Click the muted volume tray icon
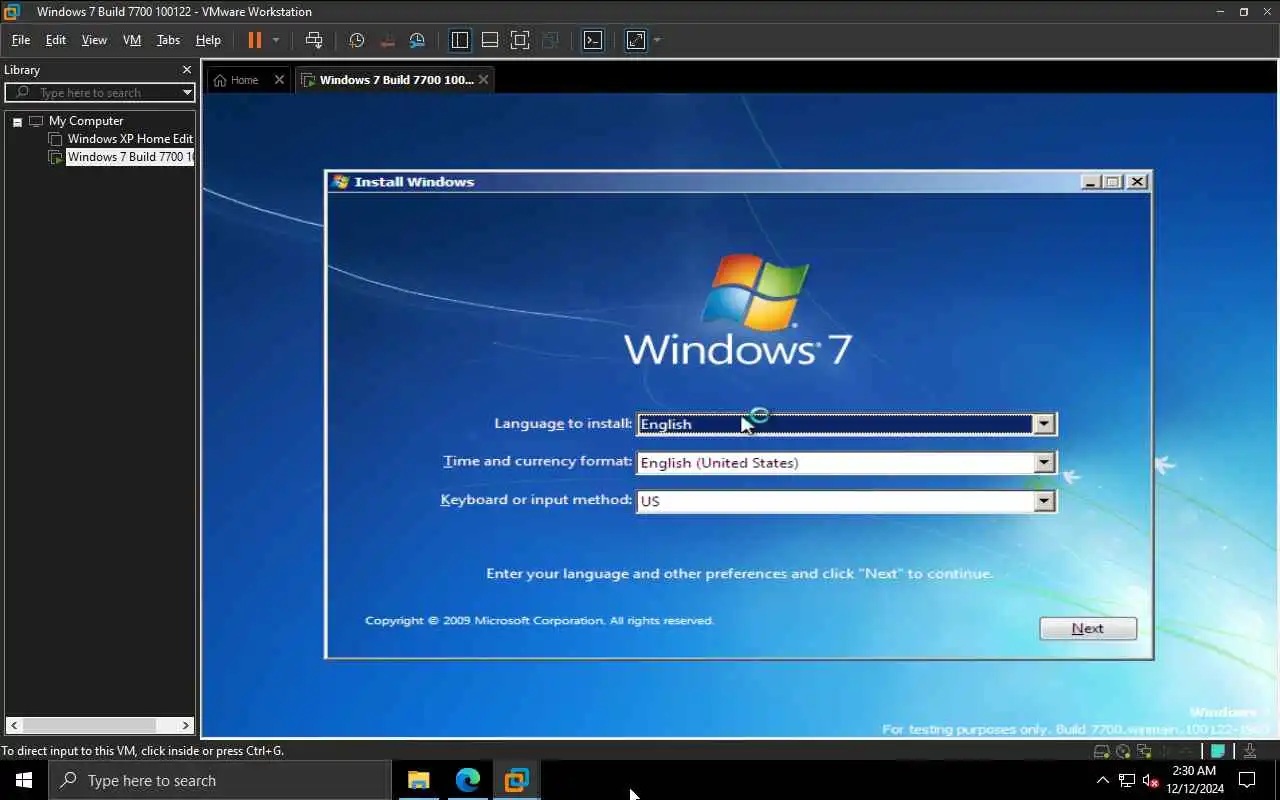The width and height of the screenshot is (1280, 800). pos(1151,780)
